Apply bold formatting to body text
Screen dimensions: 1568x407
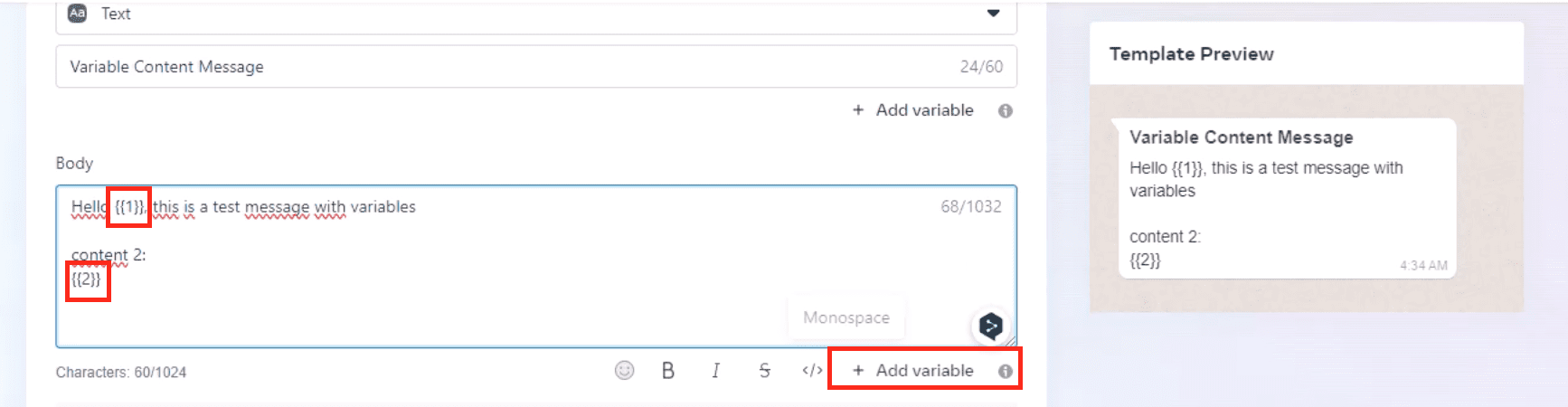point(668,371)
